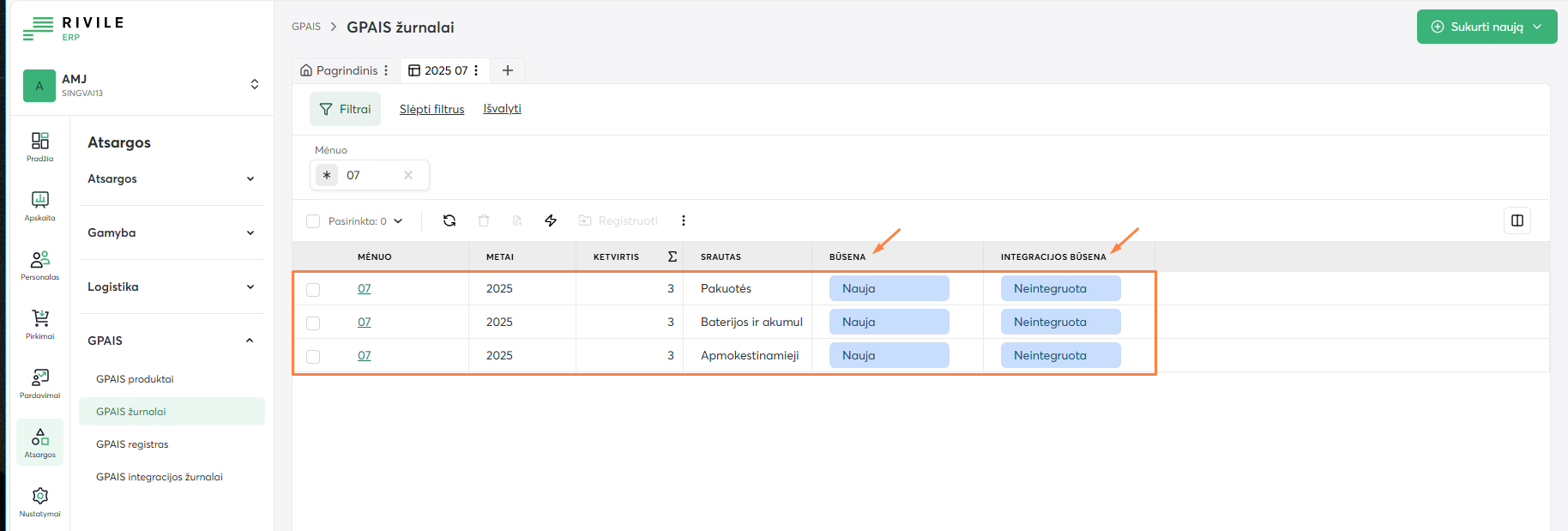Open Nustatymai settings icon
This screenshot has width=1568, height=531.
click(39, 501)
